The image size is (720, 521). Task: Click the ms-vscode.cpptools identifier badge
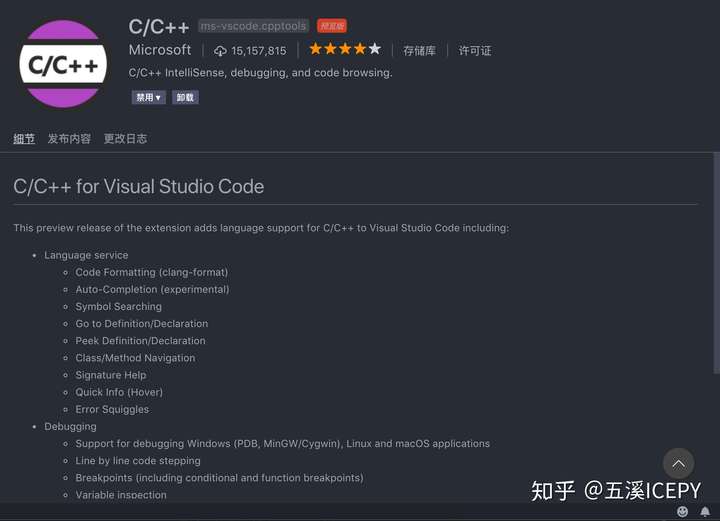coord(253,26)
